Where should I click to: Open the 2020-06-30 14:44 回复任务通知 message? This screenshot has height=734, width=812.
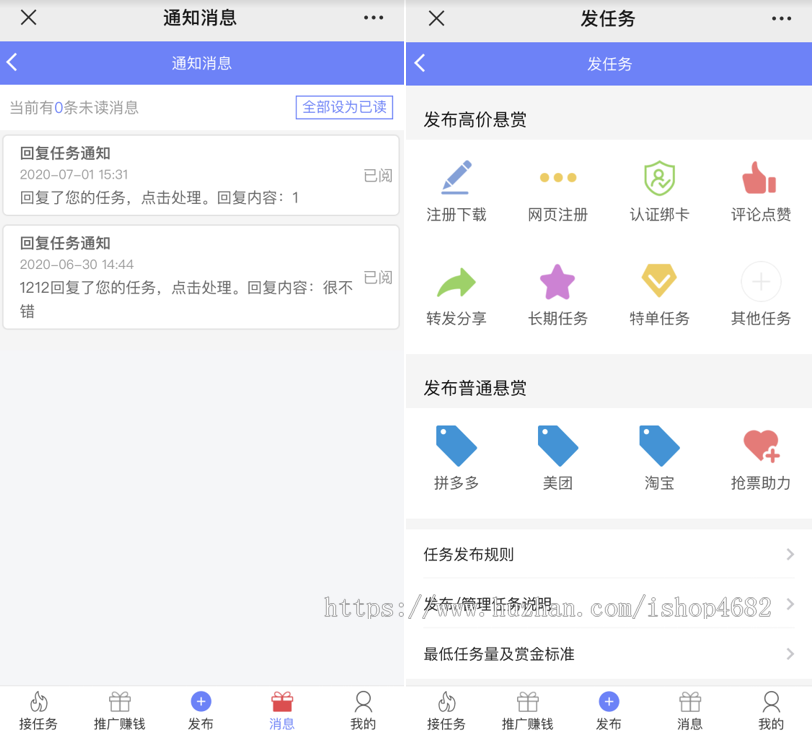coord(201,277)
